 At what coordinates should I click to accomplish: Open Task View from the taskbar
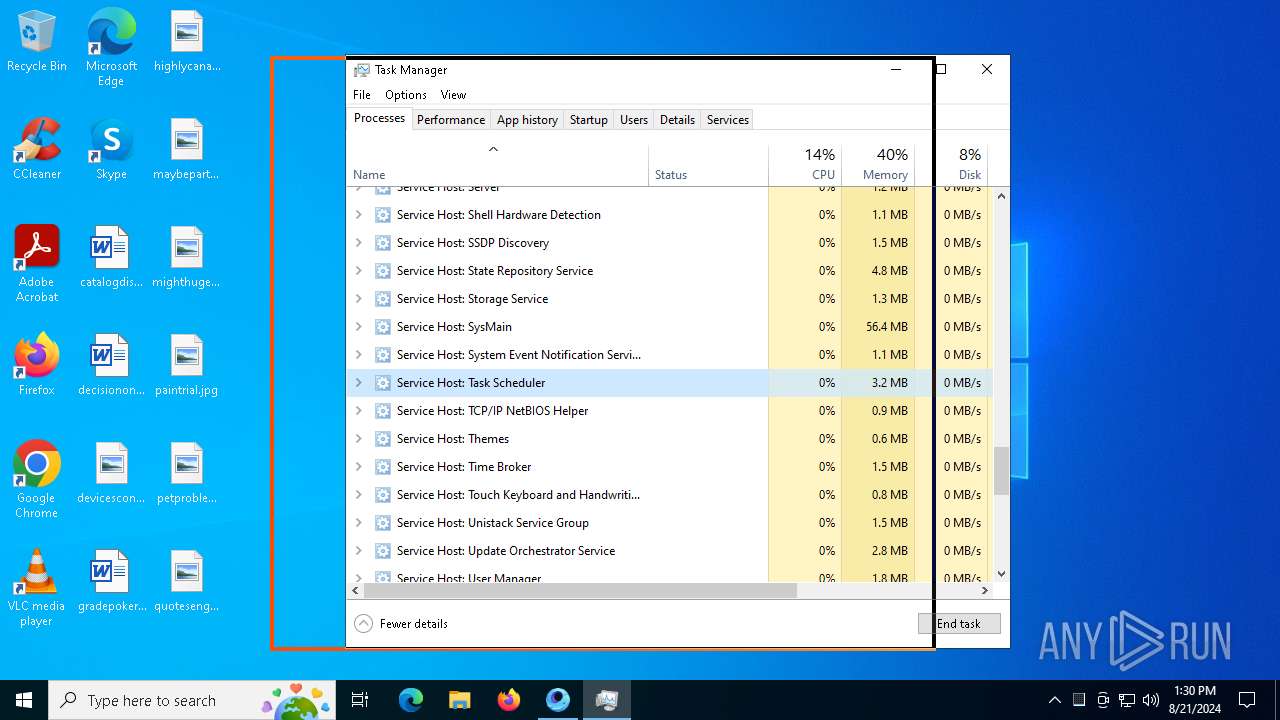(x=361, y=700)
